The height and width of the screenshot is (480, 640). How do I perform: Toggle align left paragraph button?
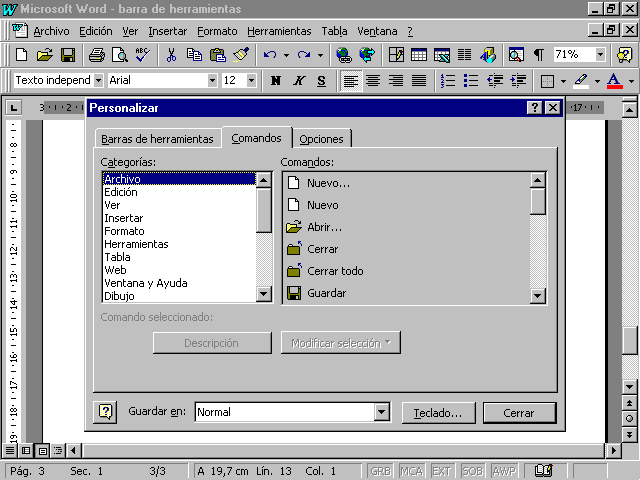tap(351, 80)
